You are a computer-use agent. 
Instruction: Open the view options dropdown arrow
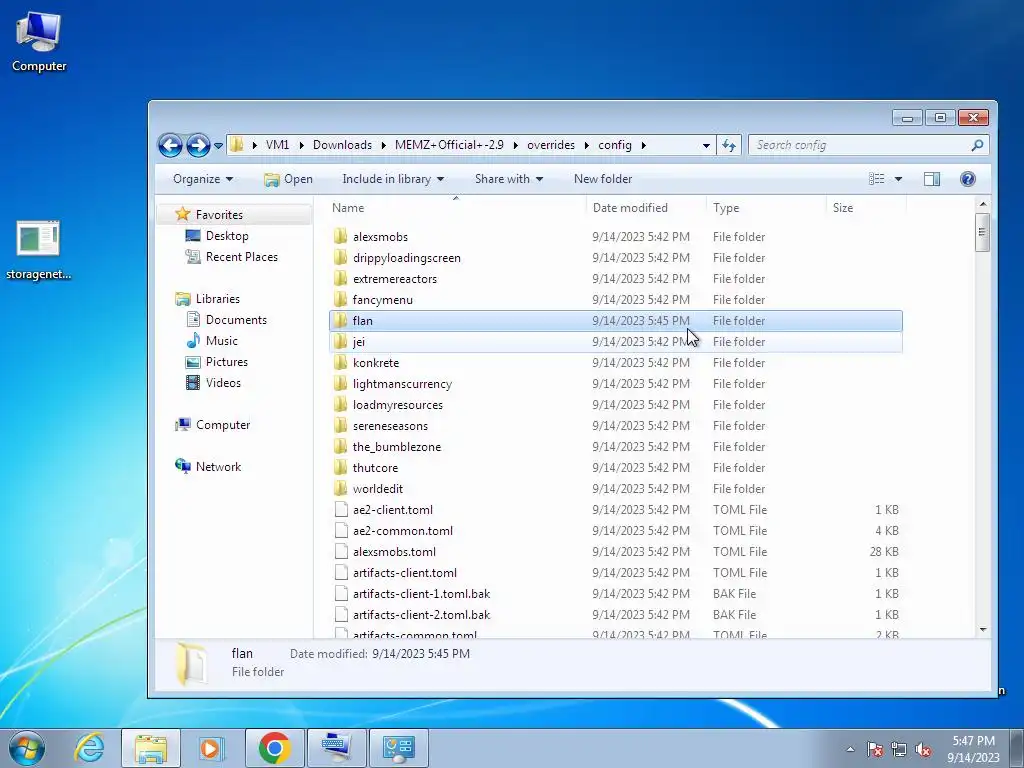pos(898,179)
